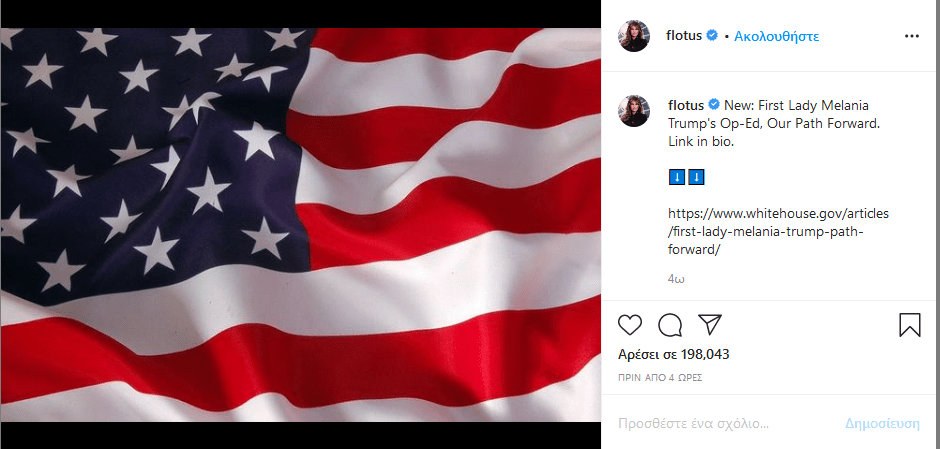Share the post via paper plane icon
The image size is (940, 449).
click(x=710, y=325)
